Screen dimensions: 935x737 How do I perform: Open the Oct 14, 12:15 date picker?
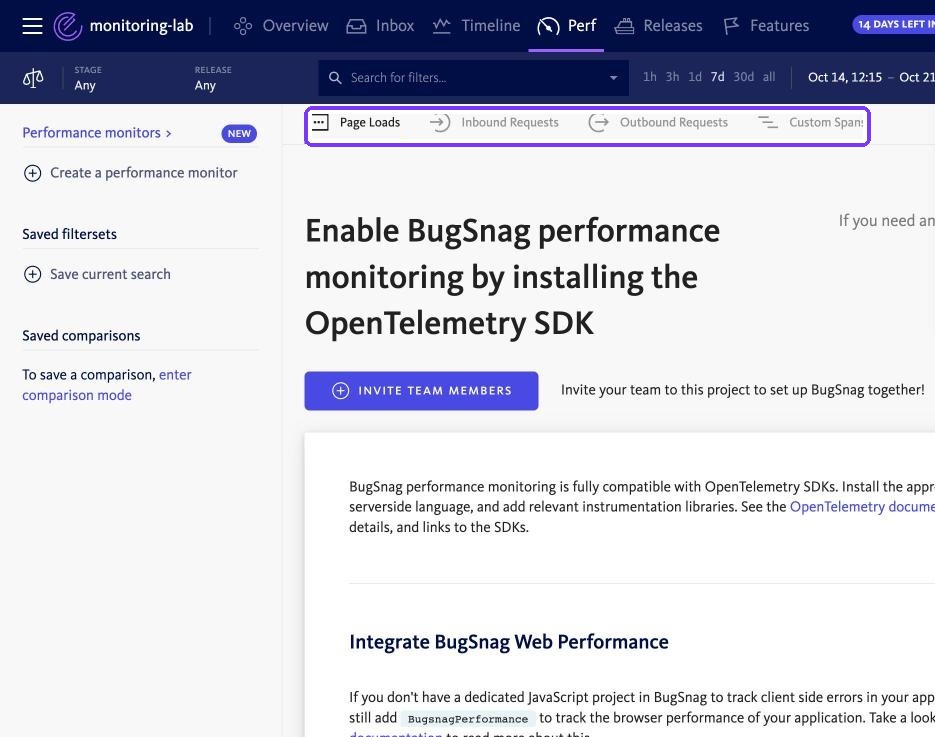(844, 78)
